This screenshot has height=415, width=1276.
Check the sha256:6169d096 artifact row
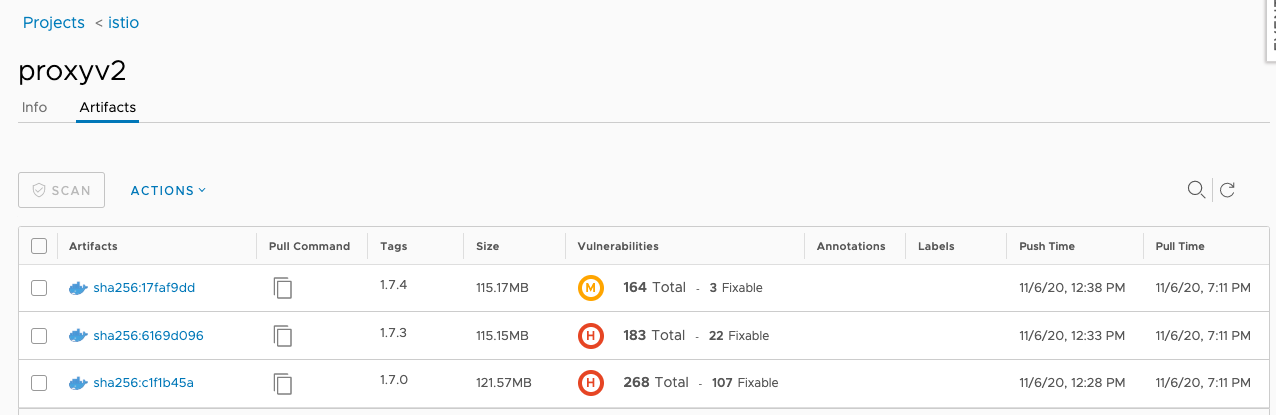tap(39, 336)
